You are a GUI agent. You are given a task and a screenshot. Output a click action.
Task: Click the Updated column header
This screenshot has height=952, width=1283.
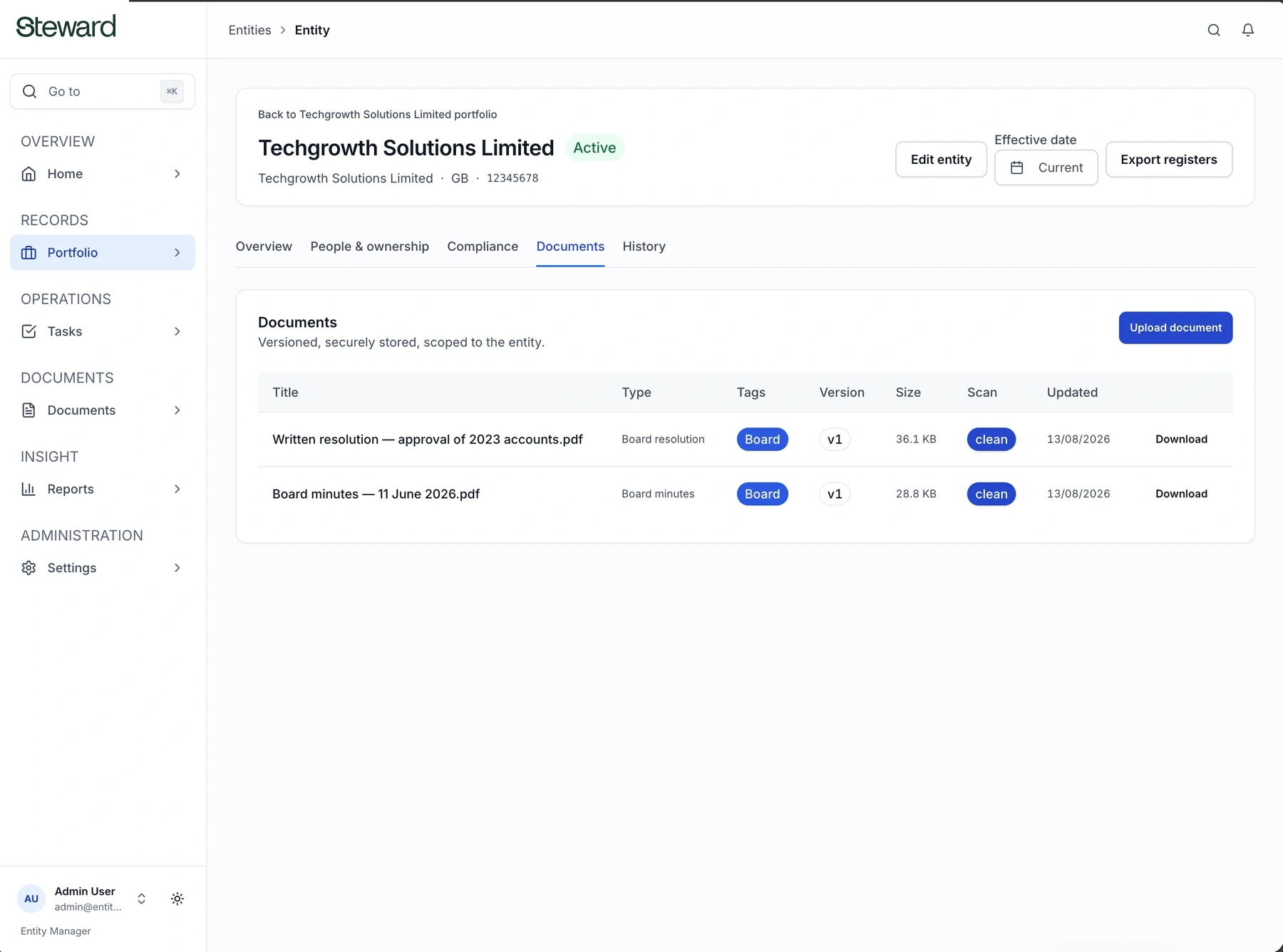(1072, 393)
